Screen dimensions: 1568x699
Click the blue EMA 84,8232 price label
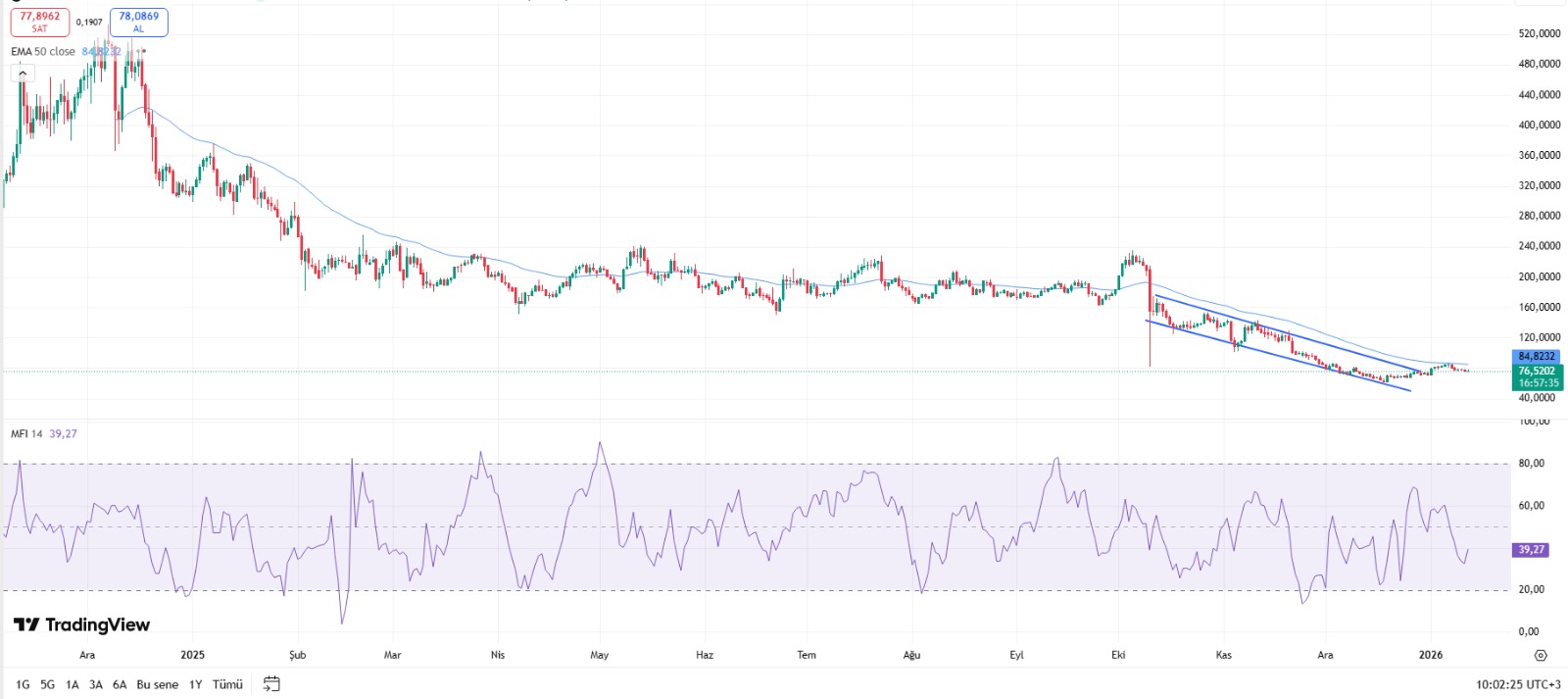click(x=1536, y=357)
